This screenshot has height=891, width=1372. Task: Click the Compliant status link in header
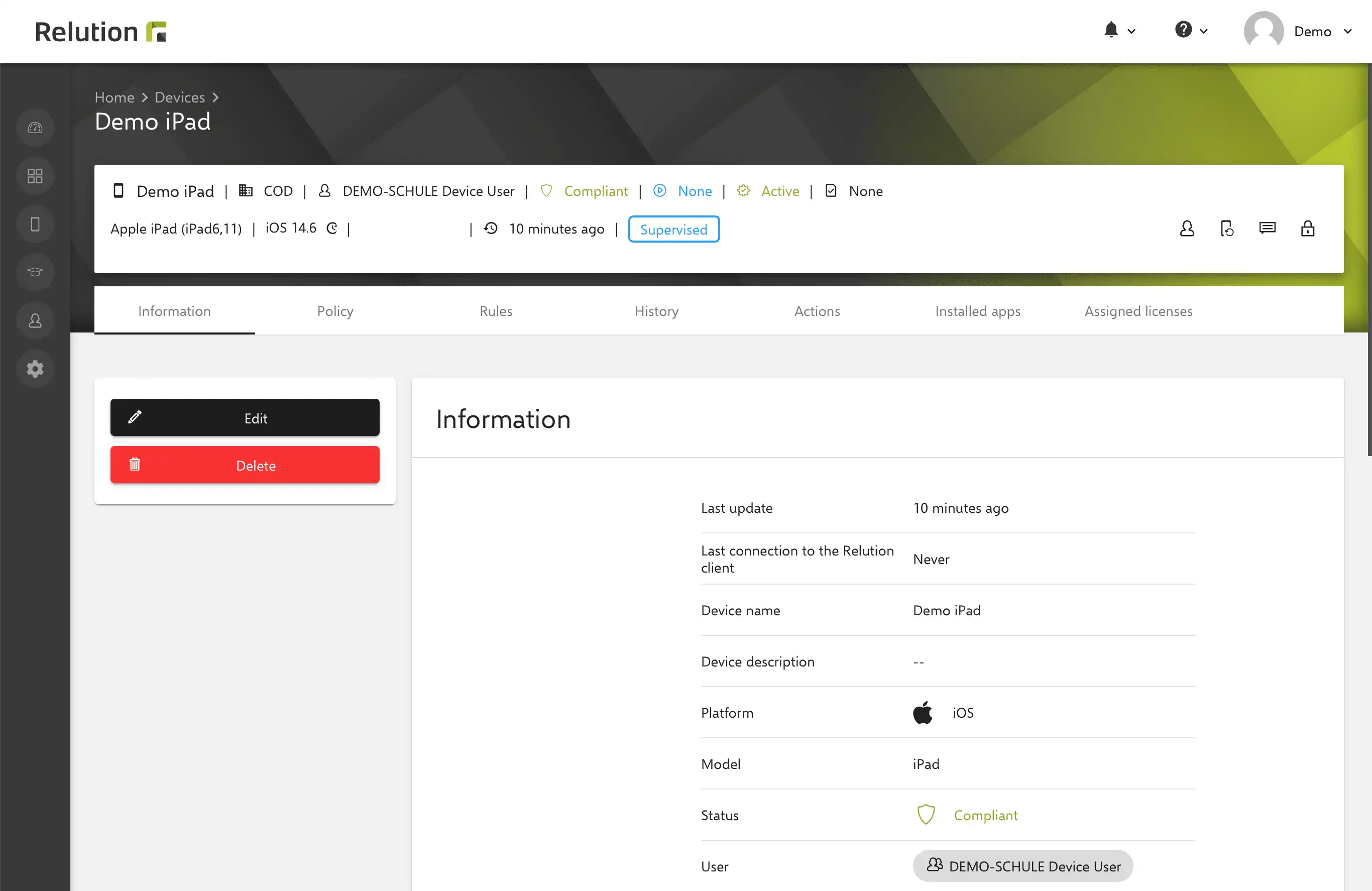pos(596,191)
